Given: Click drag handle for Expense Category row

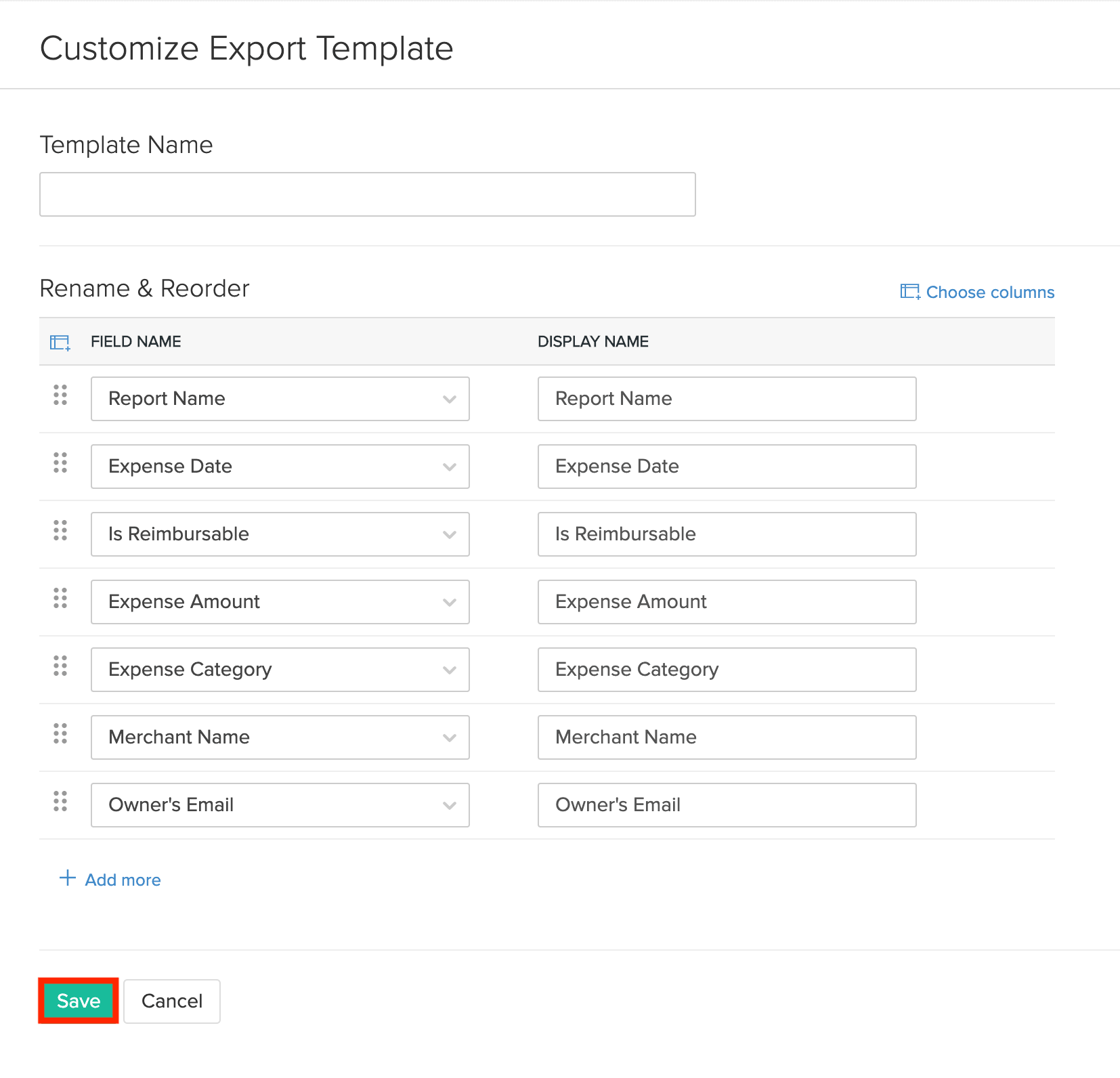Looking at the screenshot, I should pos(60,666).
